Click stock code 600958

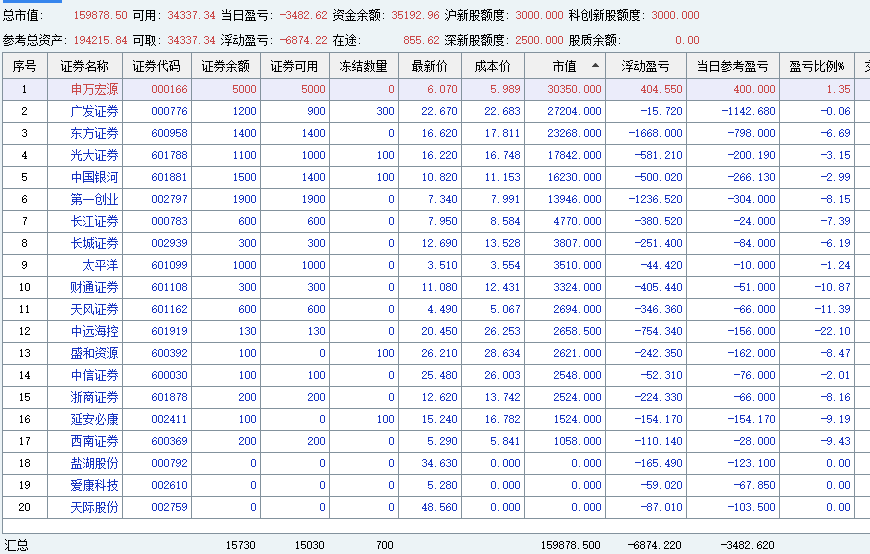(x=169, y=133)
